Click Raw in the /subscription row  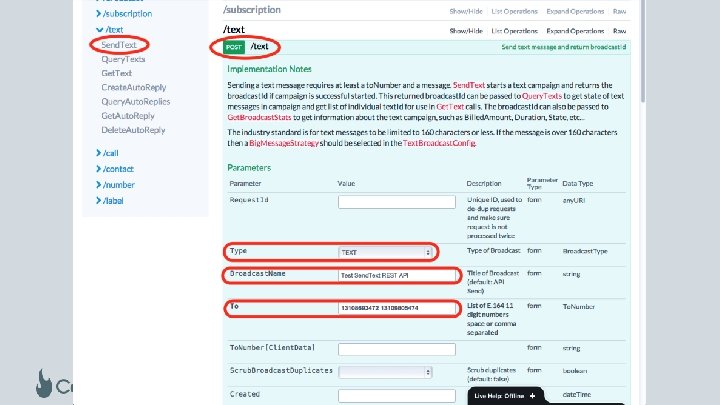click(619, 11)
